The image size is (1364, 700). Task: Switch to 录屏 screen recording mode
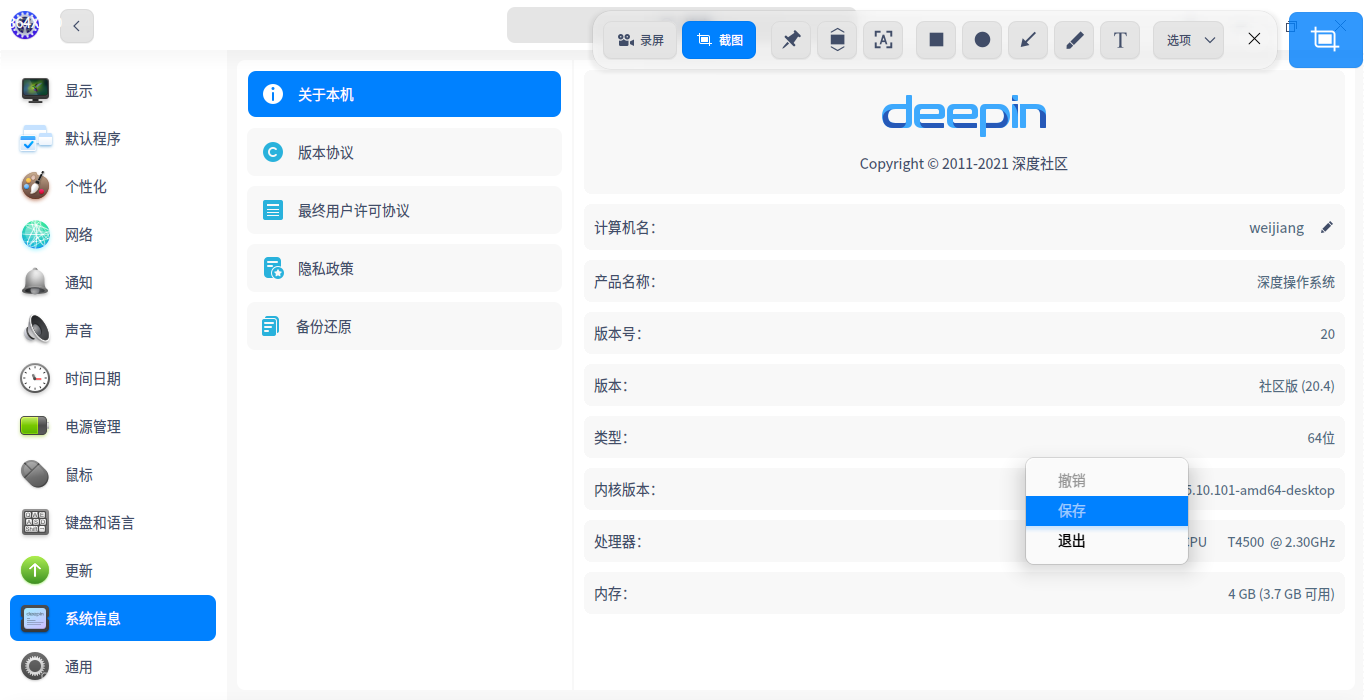coord(640,40)
